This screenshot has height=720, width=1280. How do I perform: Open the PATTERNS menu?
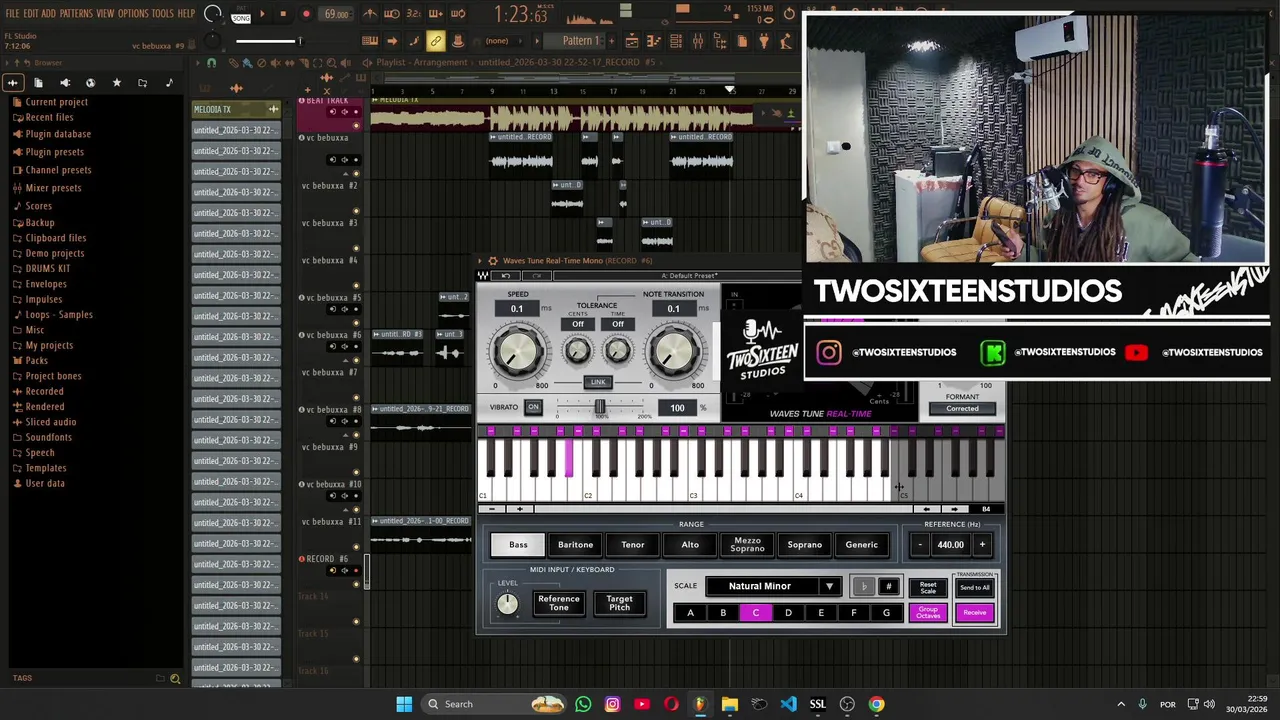click(76, 13)
